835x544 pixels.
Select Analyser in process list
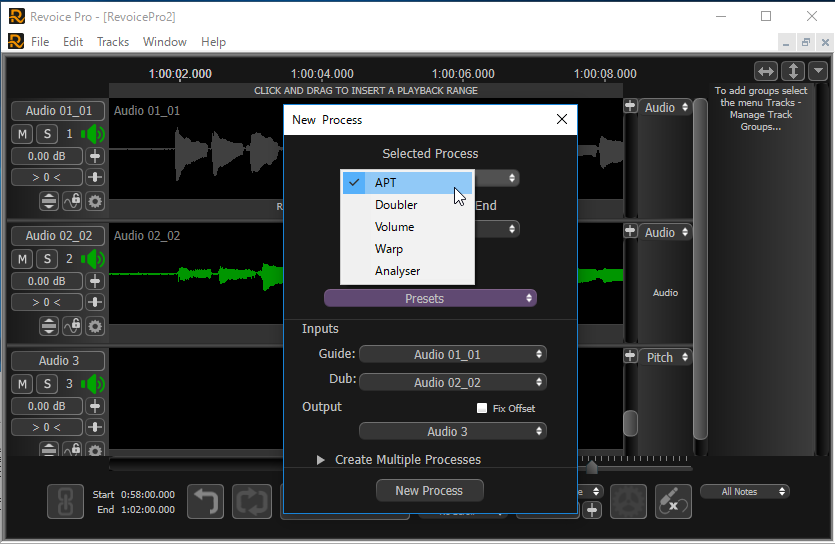(x=407, y=271)
